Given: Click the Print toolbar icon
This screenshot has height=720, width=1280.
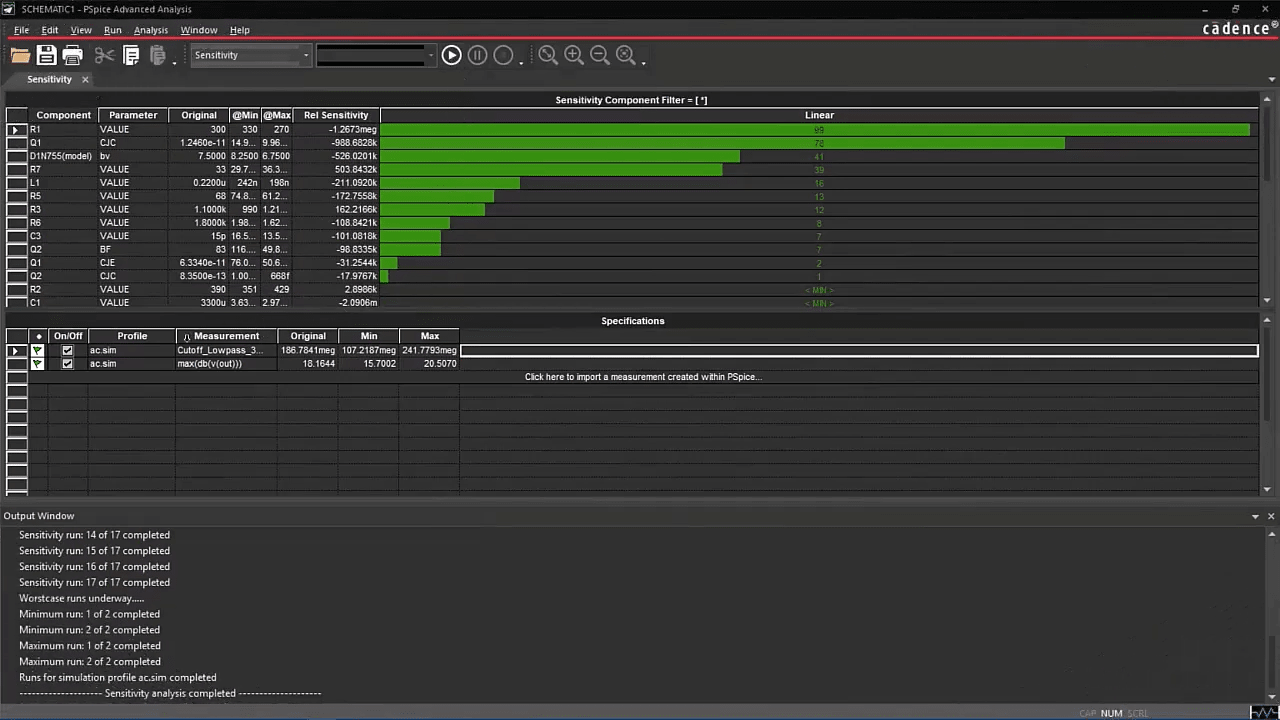Looking at the screenshot, I should point(72,56).
